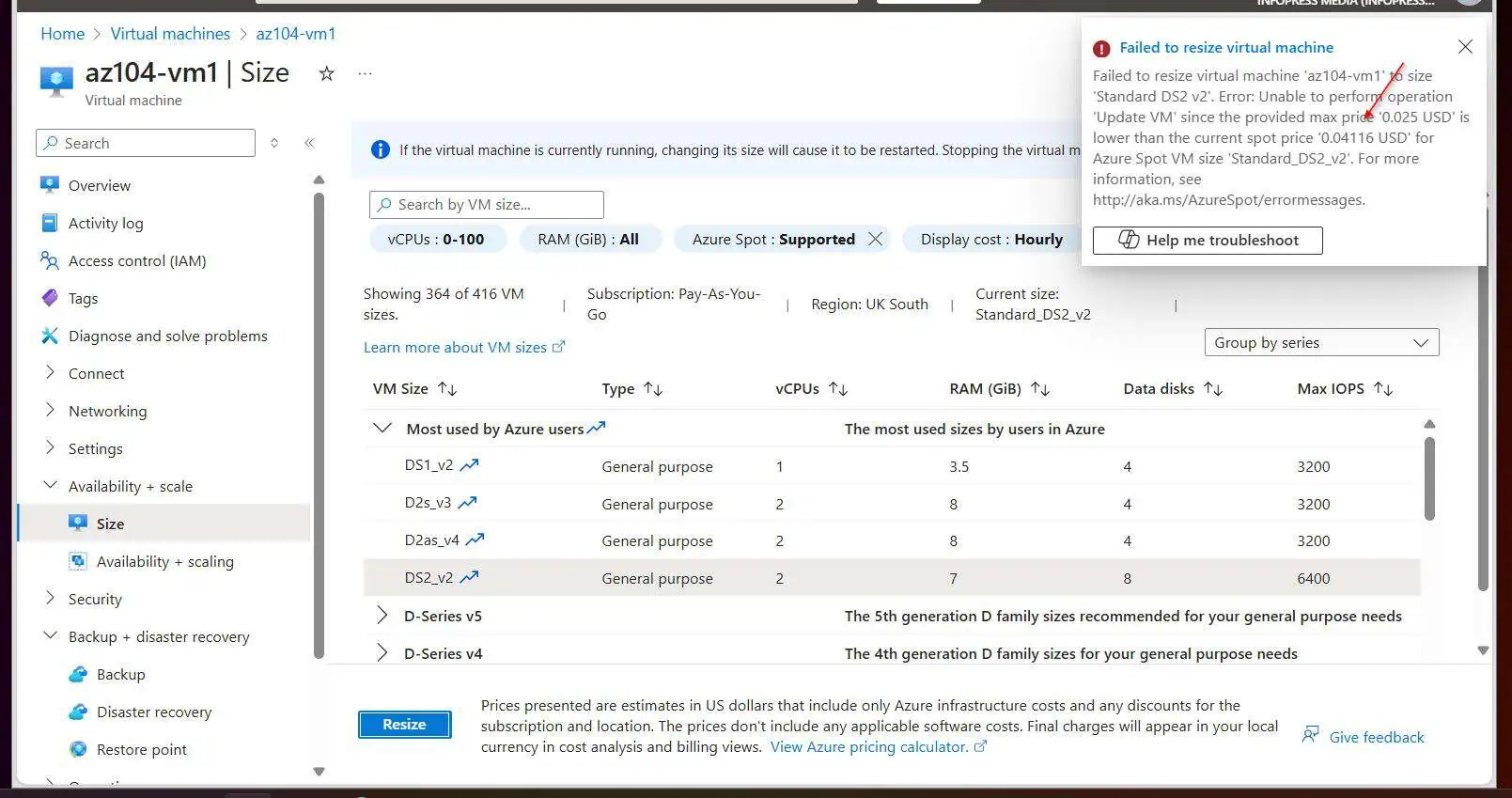1512x798 pixels.
Task: Click the info icon in the restart notice
Action: [x=381, y=149]
